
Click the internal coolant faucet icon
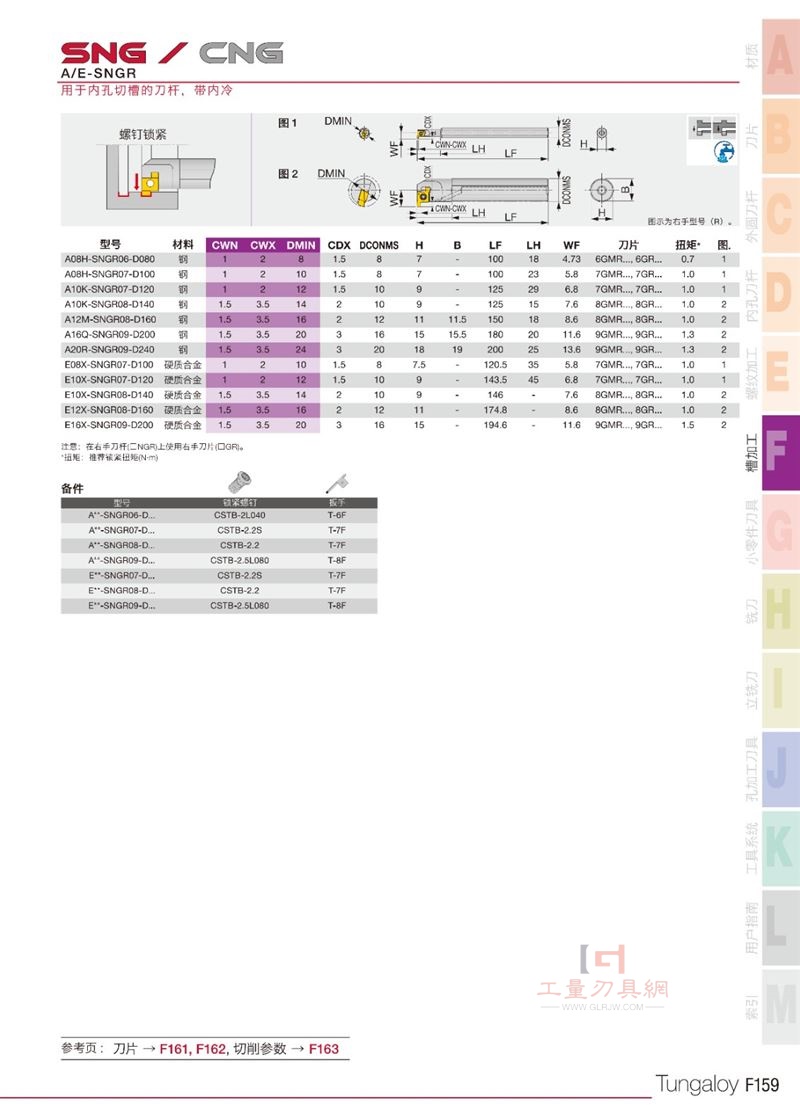point(724,151)
